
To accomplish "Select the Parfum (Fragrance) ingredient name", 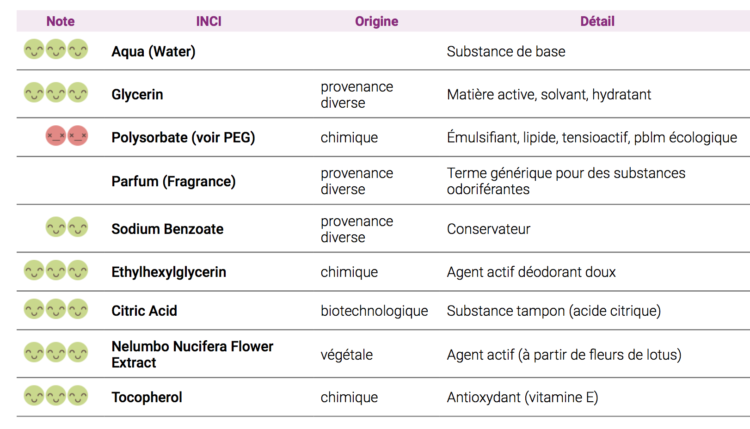I will (x=173, y=181).
